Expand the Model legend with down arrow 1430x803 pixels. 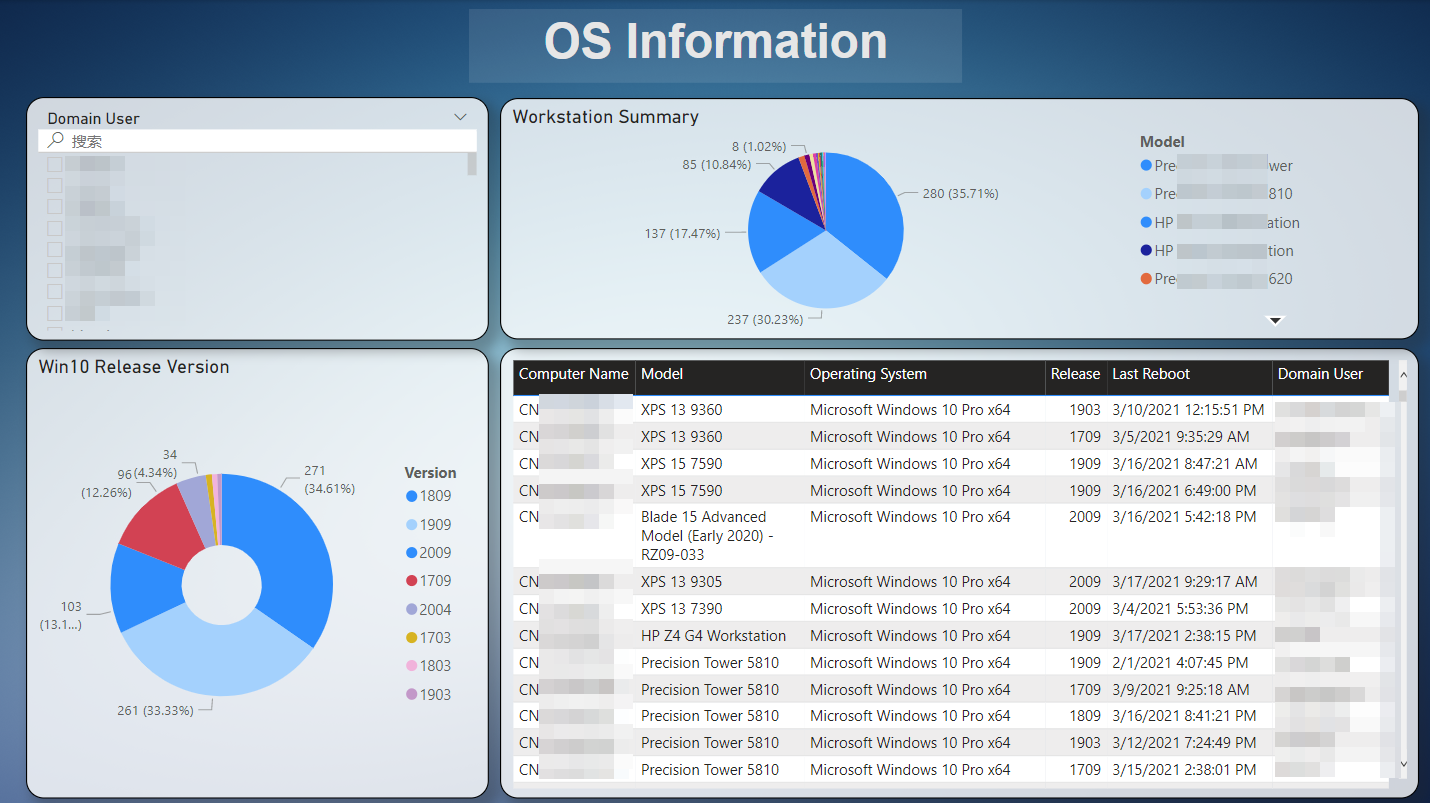[x=1275, y=321]
